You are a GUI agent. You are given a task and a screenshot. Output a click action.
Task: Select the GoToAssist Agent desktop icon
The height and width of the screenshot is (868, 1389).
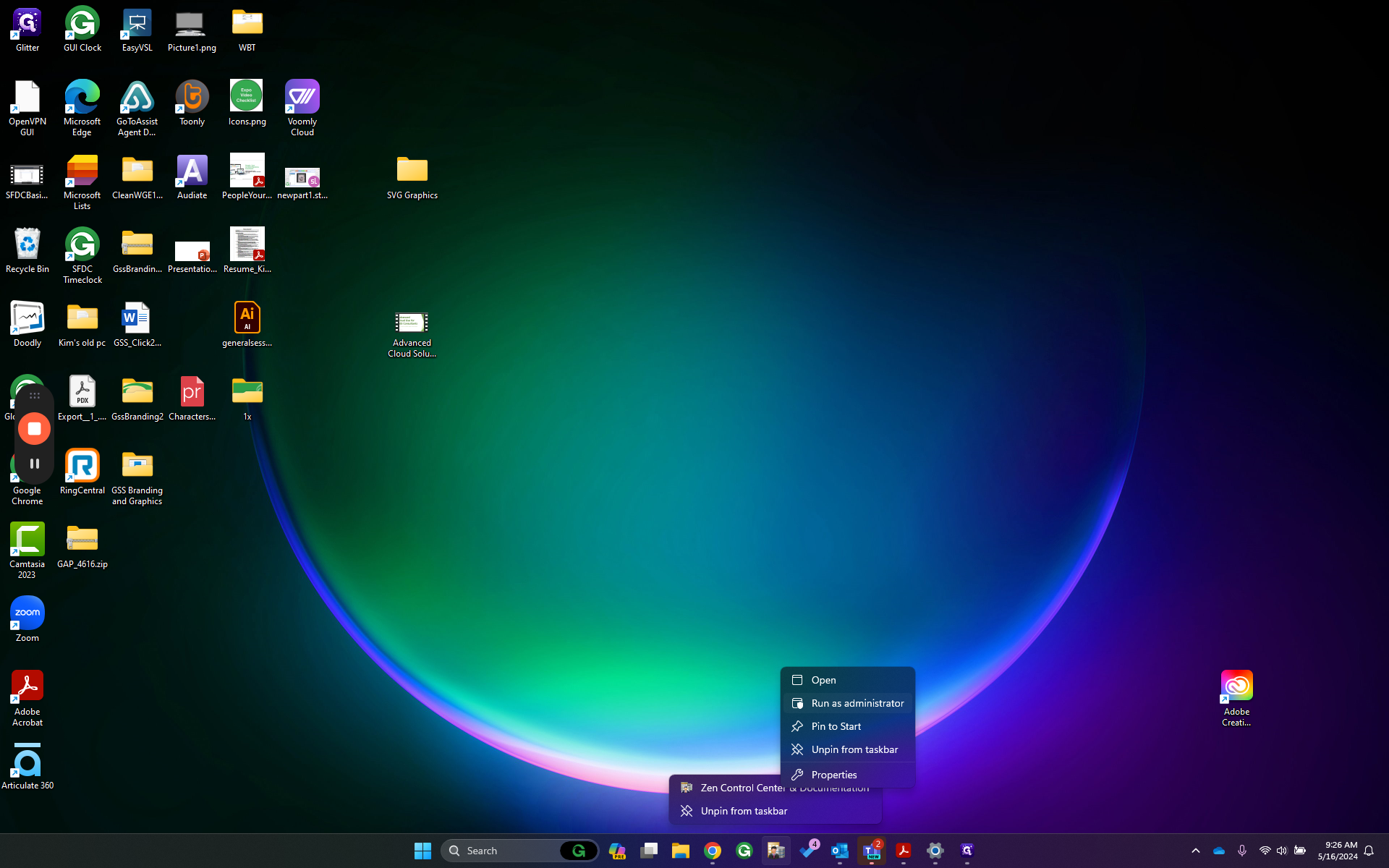pos(137,109)
